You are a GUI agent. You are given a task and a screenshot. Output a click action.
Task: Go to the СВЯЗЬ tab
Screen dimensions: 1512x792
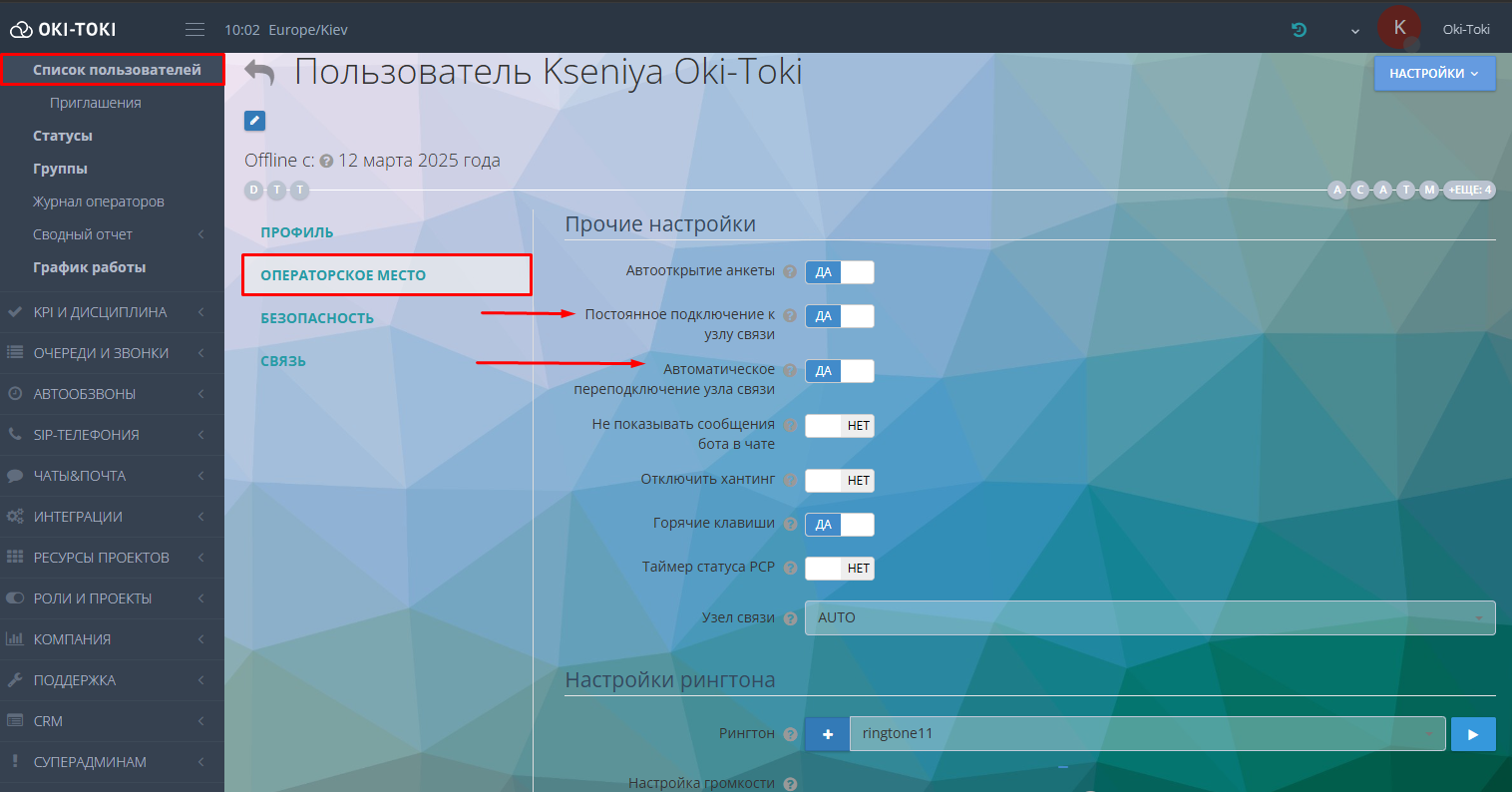(283, 361)
